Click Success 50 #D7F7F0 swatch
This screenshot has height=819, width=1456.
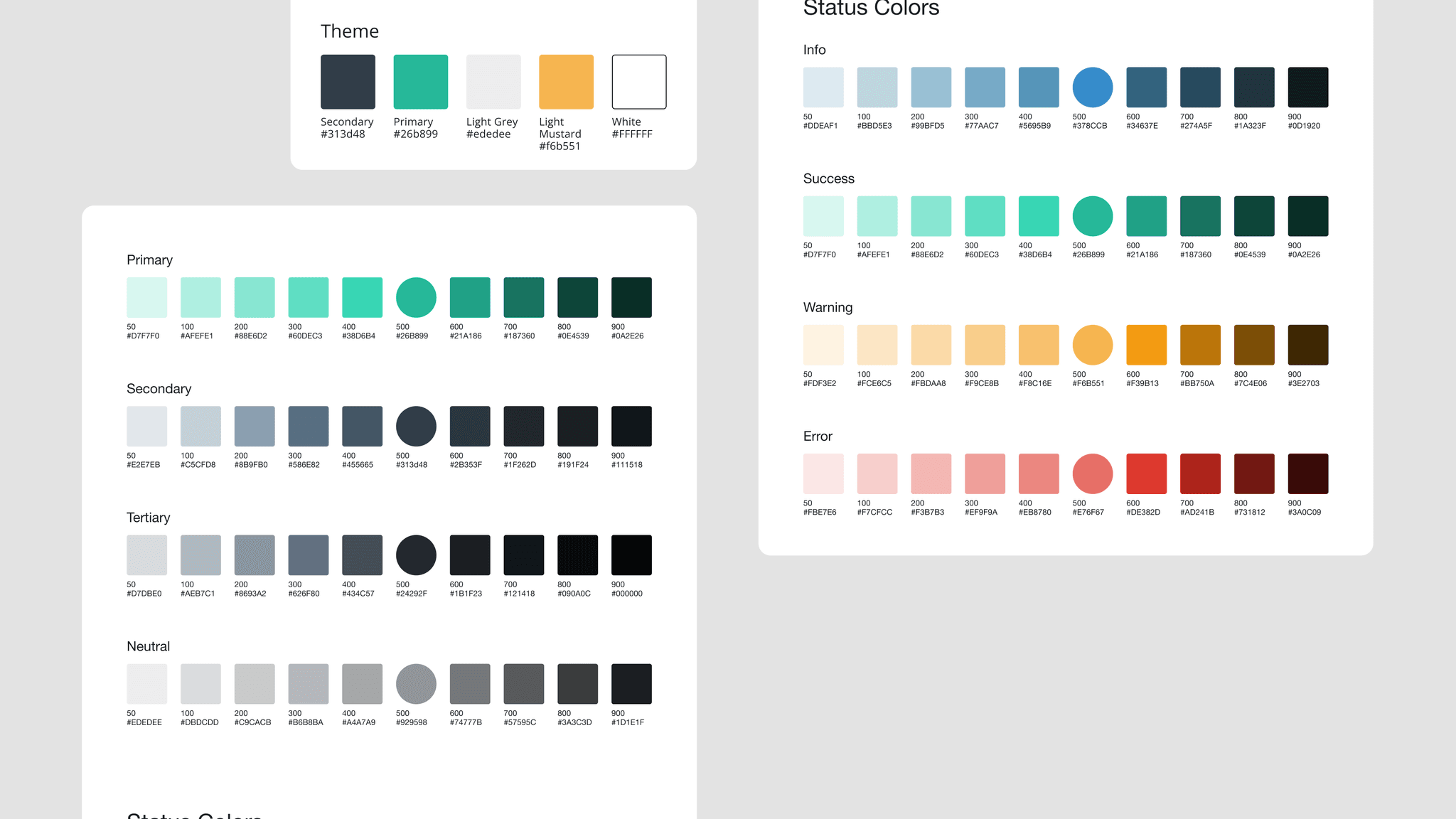coord(823,215)
